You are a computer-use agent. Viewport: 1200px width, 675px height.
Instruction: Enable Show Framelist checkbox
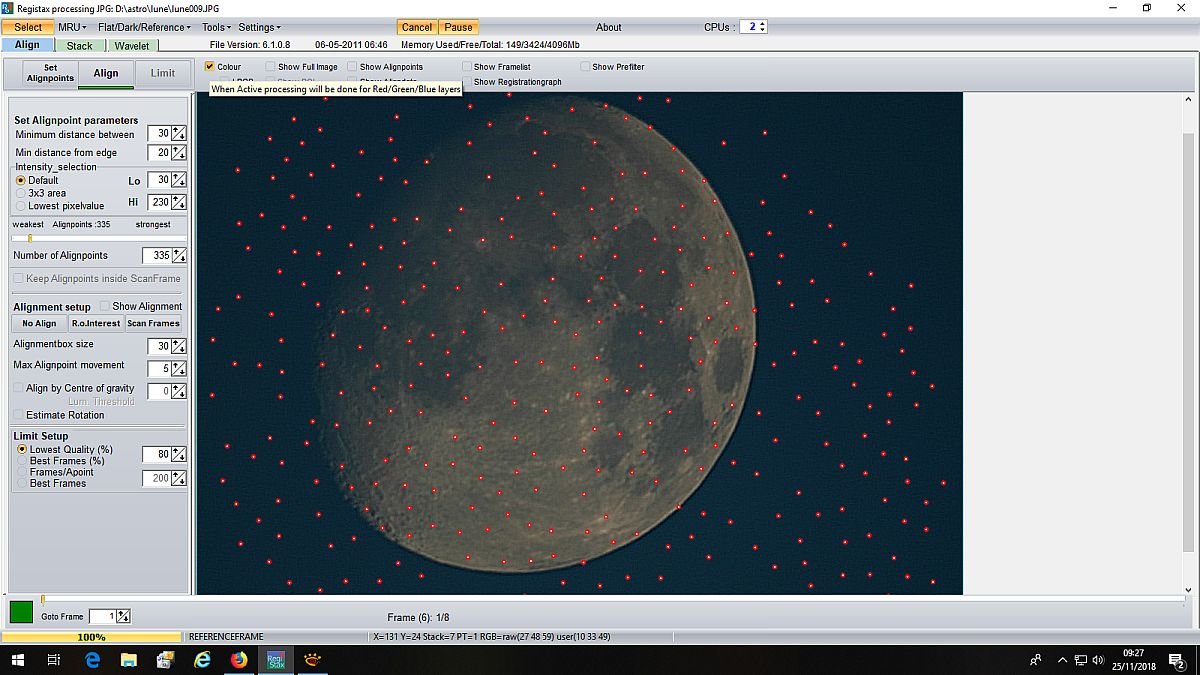coord(466,67)
